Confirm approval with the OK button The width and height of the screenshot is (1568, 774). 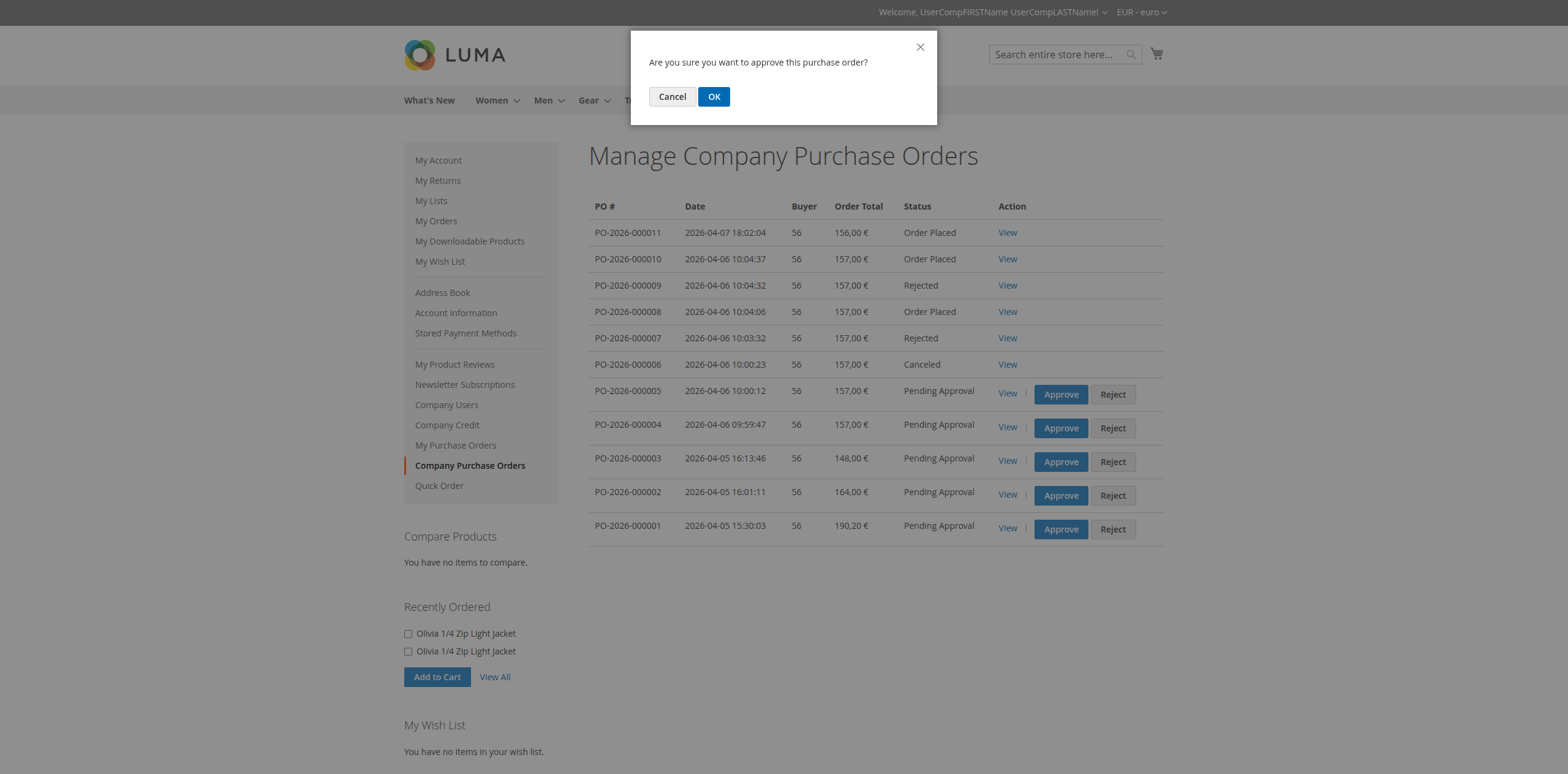(x=714, y=97)
